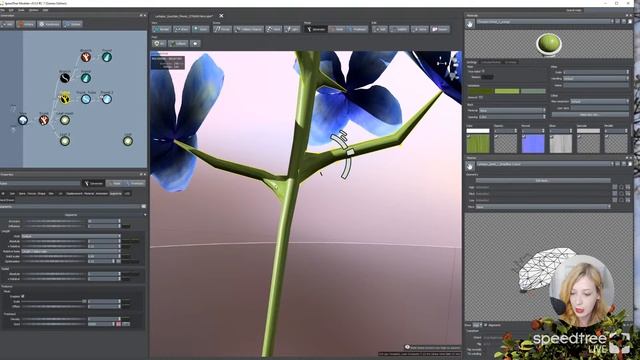640x360 pixels.
Task: Click Randomize button with red icon in Generation
Action: pos(26,24)
